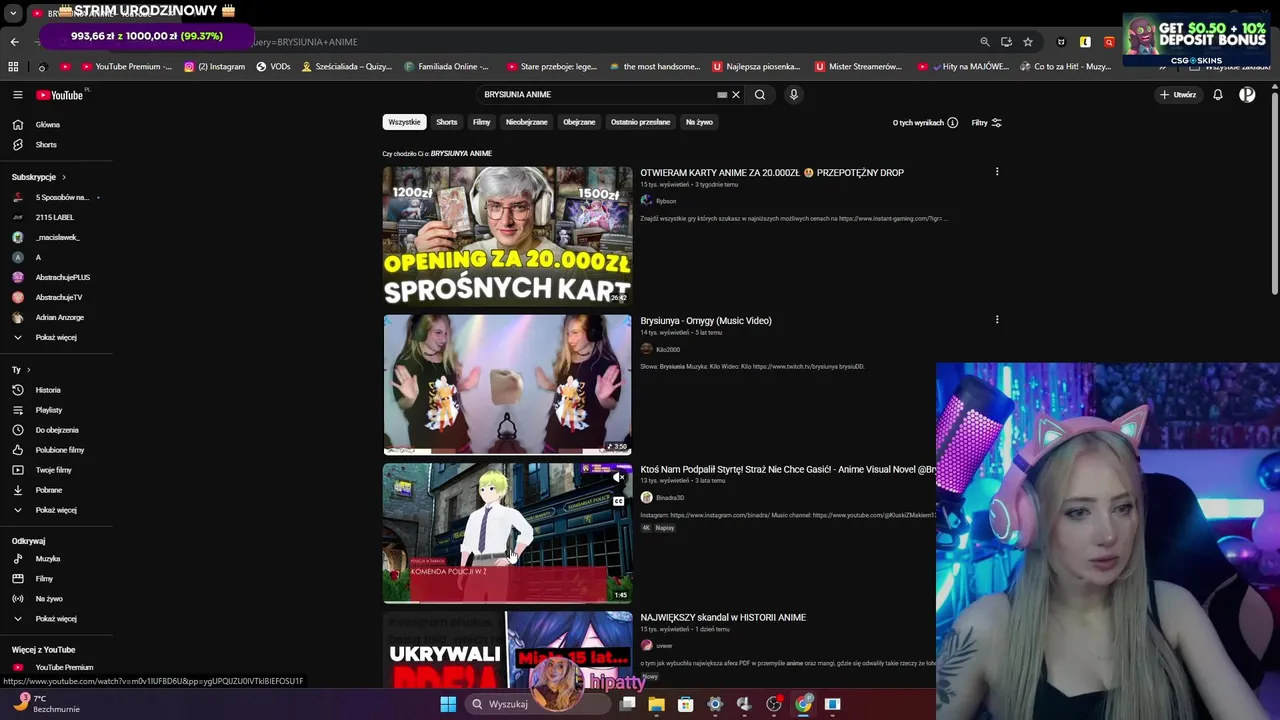Viewport: 1280px width, 720px height.
Task: Toggle captions on the Visual Novel thumbnail preview
Action: pyautogui.click(x=618, y=501)
